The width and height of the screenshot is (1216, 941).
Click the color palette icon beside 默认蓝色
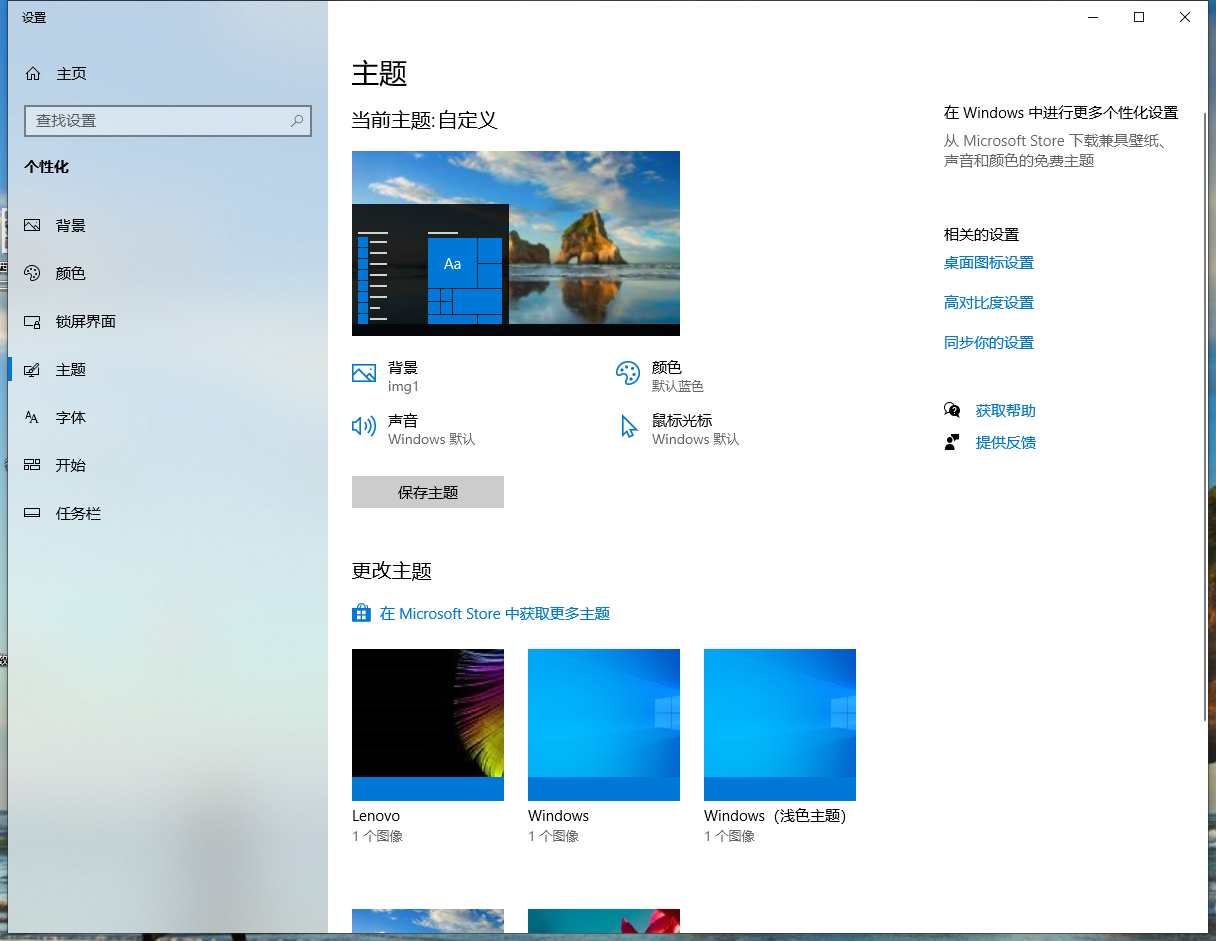(x=628, y=374)
